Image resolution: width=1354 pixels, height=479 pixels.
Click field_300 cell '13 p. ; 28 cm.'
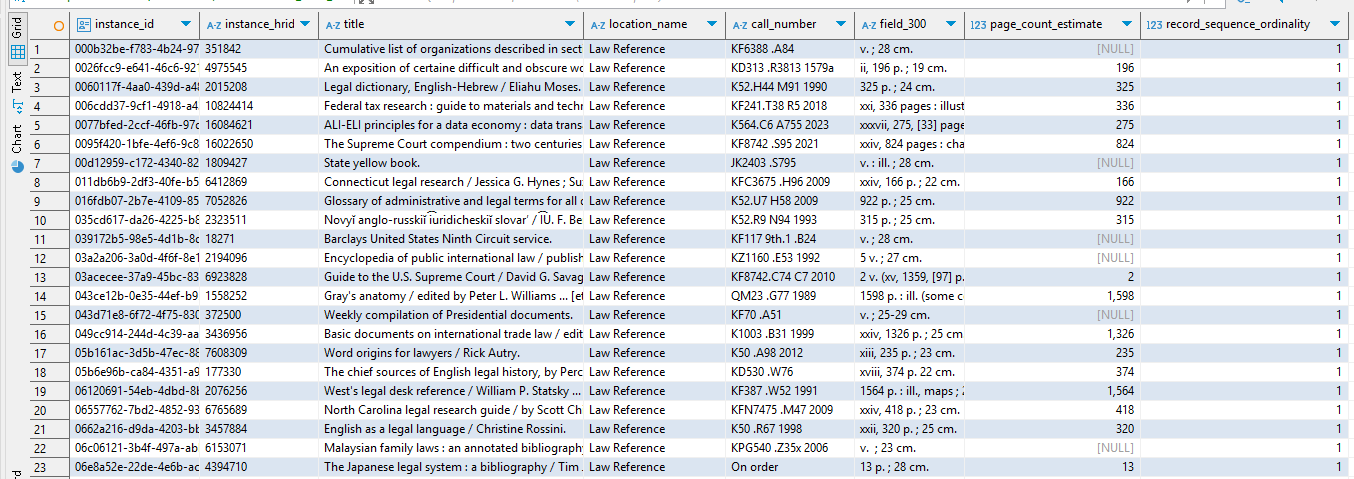[909, 467]
